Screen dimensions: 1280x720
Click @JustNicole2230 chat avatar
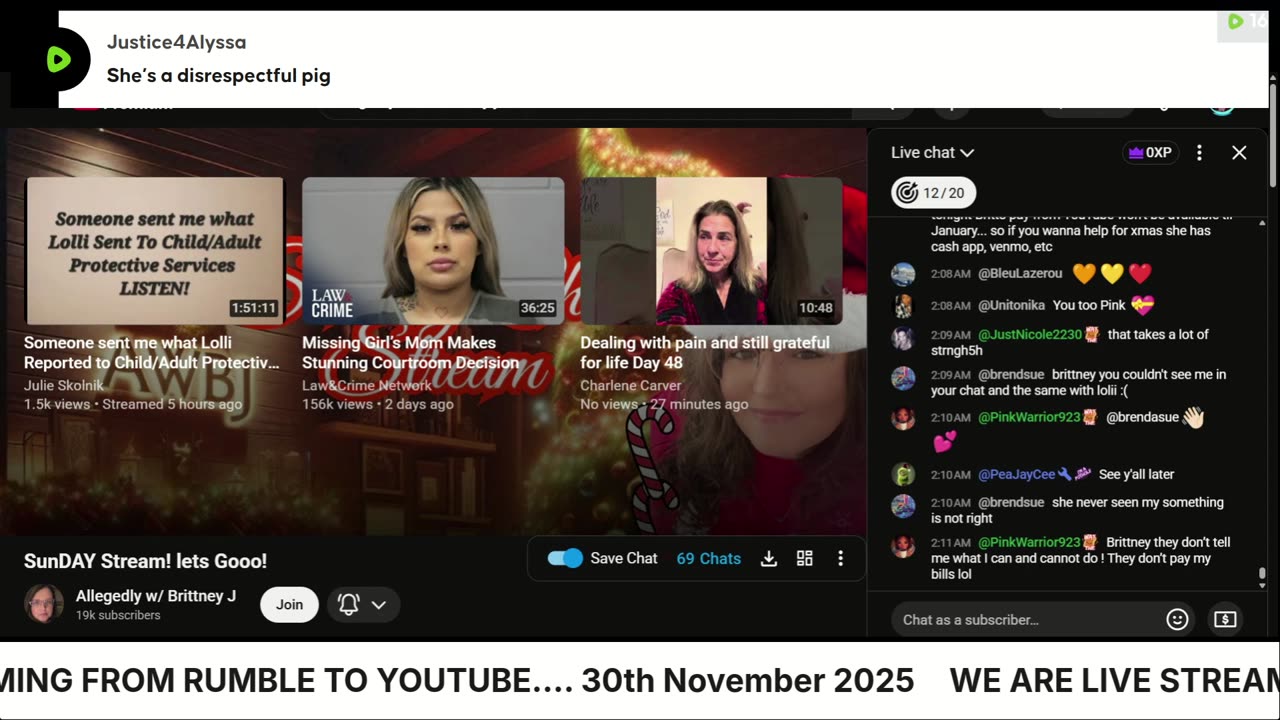click(903, 338)
